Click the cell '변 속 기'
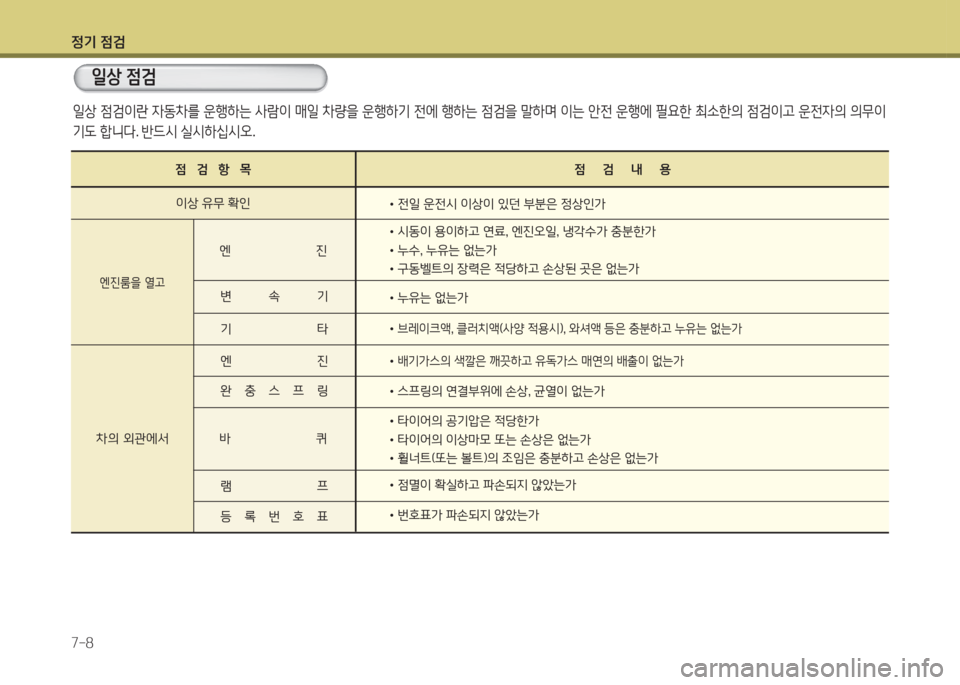The image size is (960, 685). [274, 297]
